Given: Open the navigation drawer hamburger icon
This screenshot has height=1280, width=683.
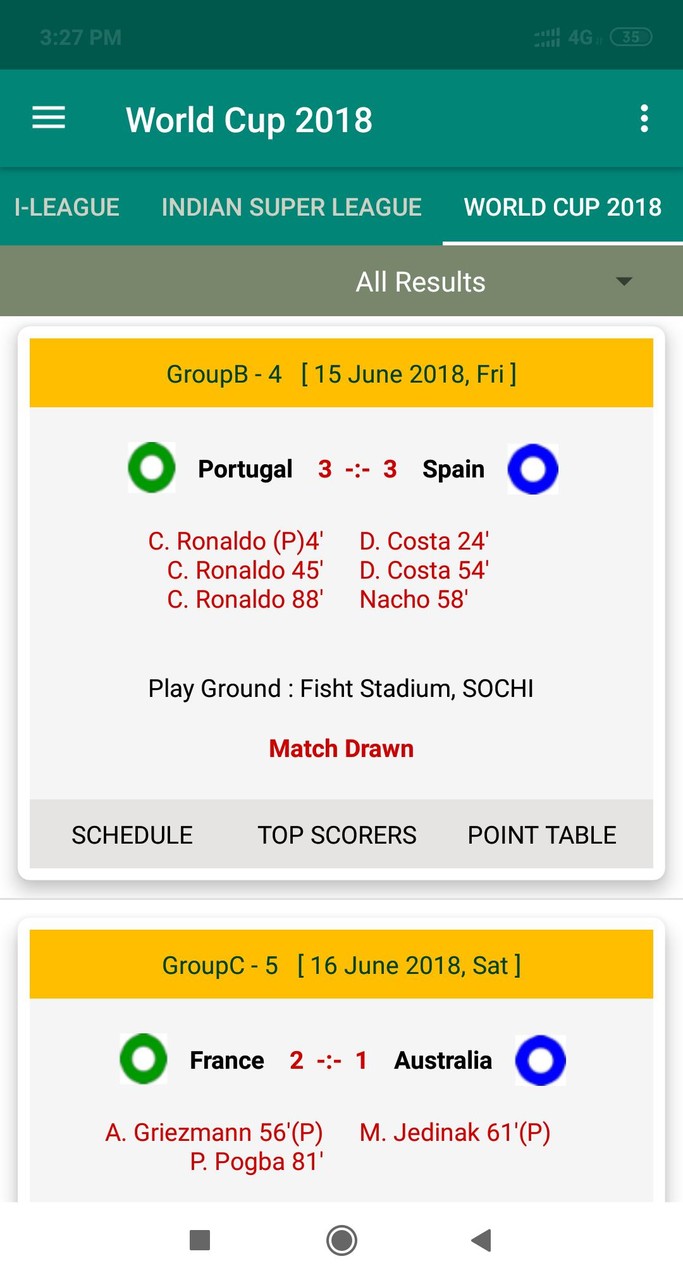Looking at the screenshot, I should click(x=48, y=118).
